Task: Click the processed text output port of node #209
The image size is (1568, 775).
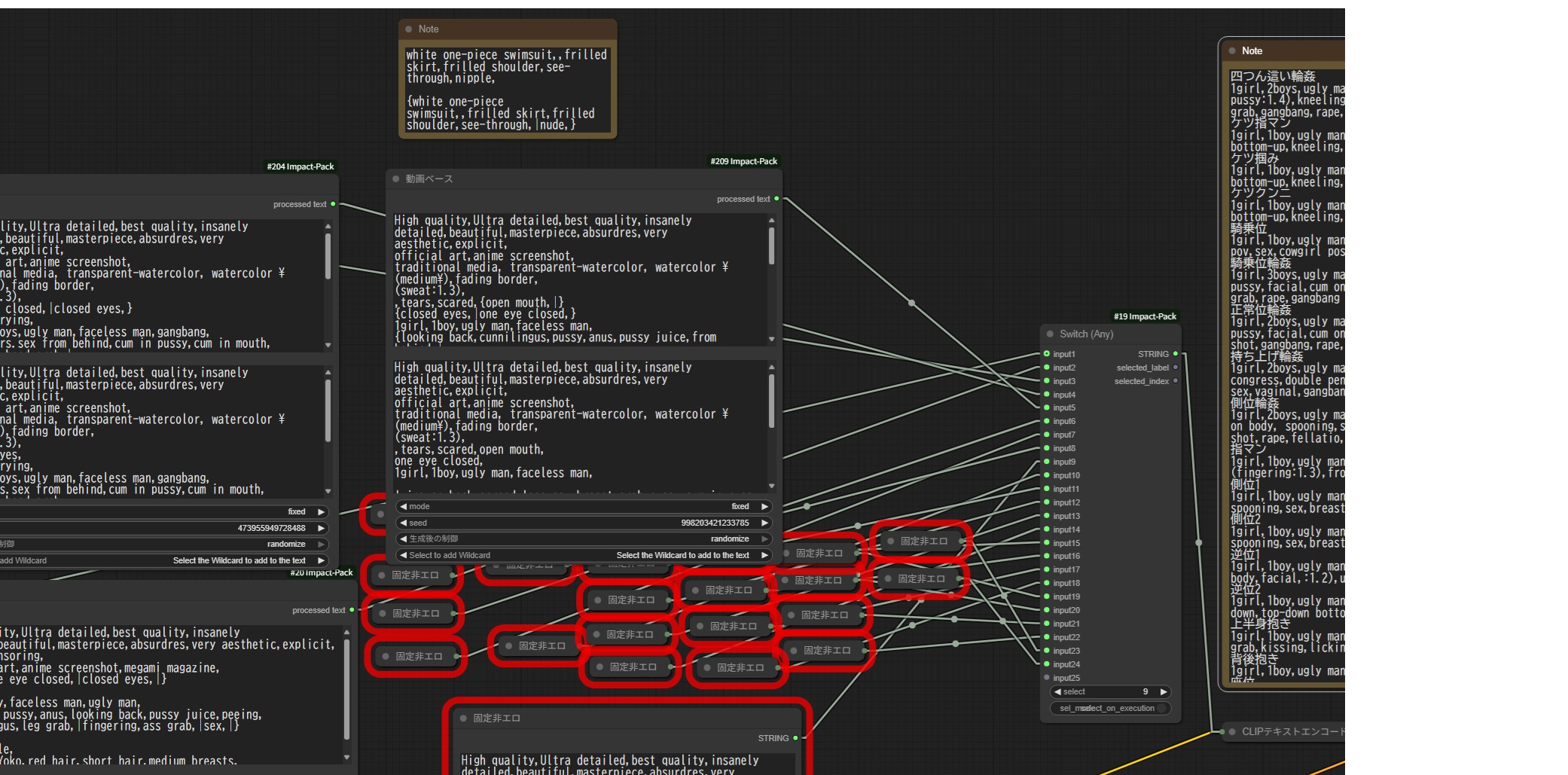Action: [x=776, y=199]
